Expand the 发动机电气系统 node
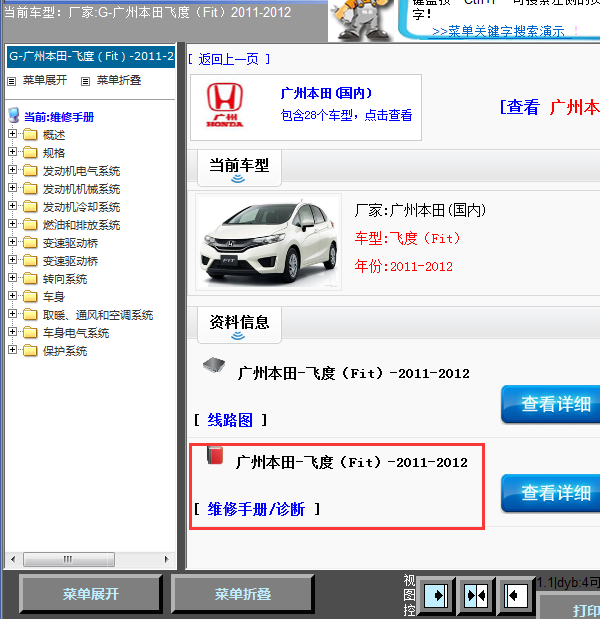Image resolution: width=600 pixels, height=619 pixels. click(x=12, y=170)
